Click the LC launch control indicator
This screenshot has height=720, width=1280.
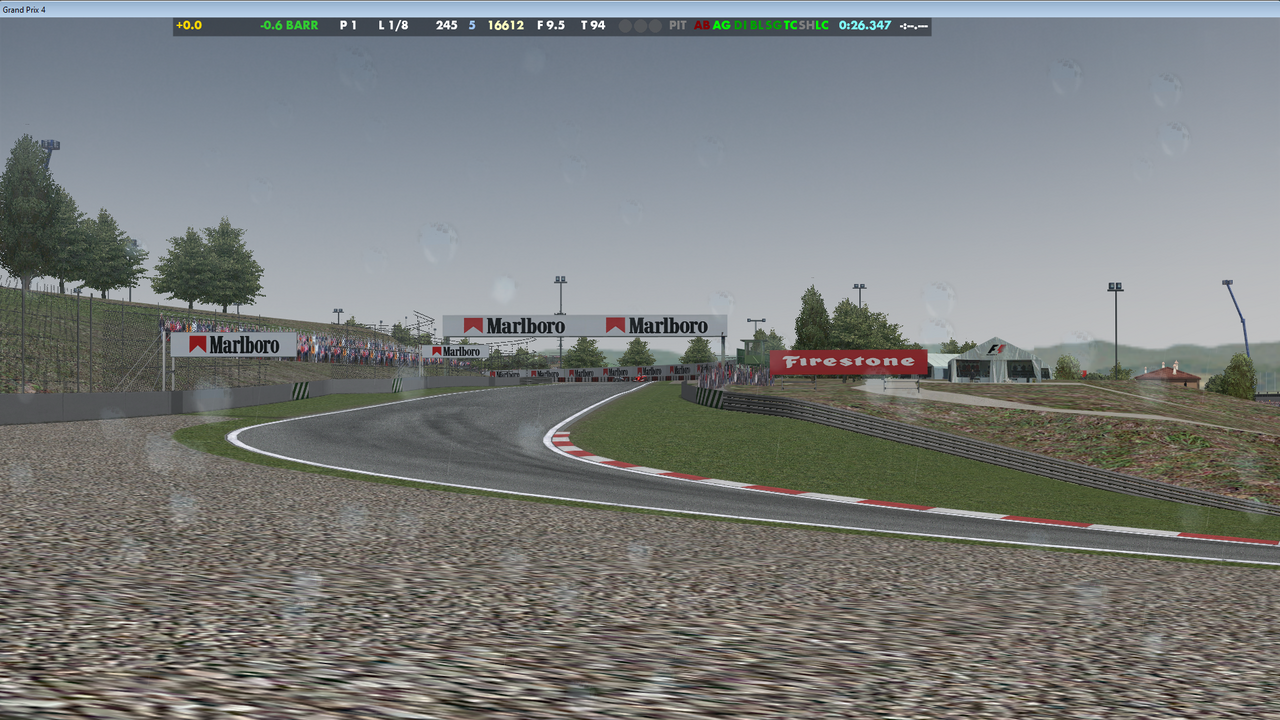pyautogui.click(x=822, y=25)
